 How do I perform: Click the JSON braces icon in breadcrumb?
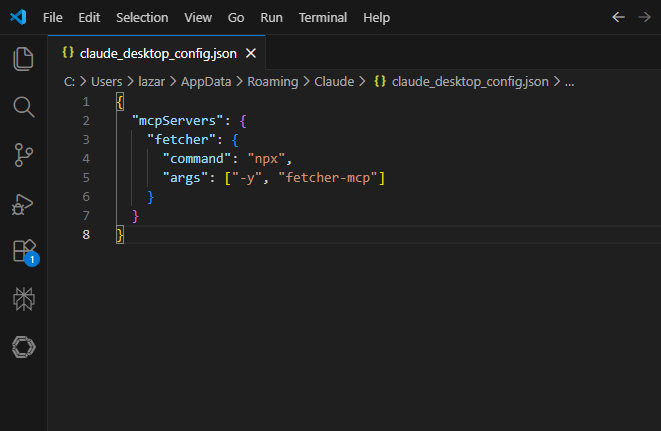pos(380,81)
